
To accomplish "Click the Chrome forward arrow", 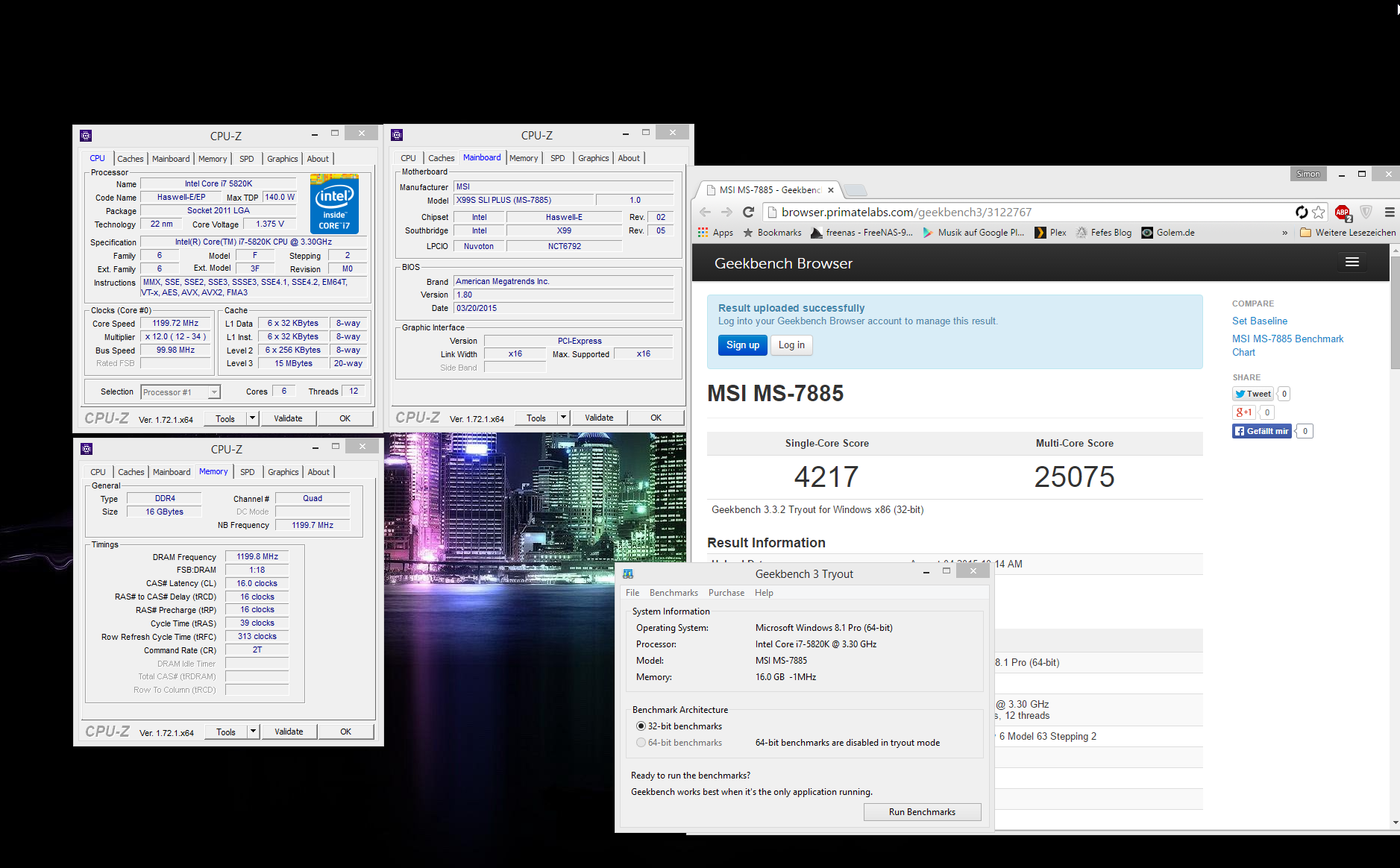I will pyautogui.click(x=727, y=212).
